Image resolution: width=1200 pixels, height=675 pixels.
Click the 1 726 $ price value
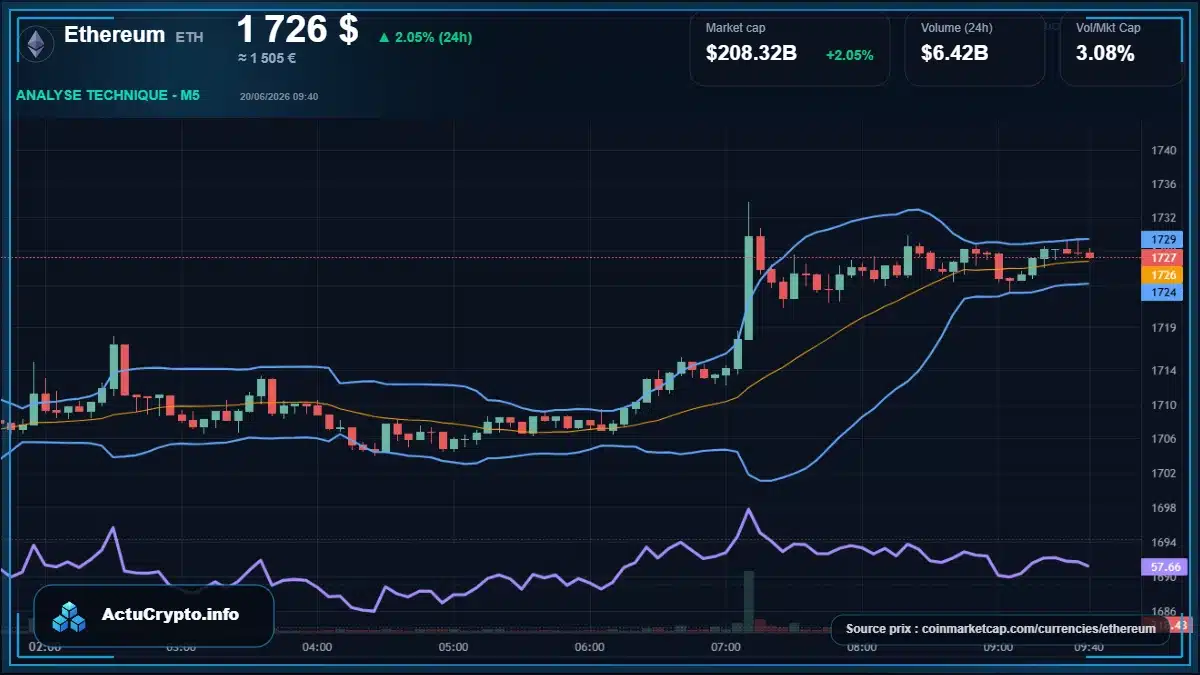297,29
